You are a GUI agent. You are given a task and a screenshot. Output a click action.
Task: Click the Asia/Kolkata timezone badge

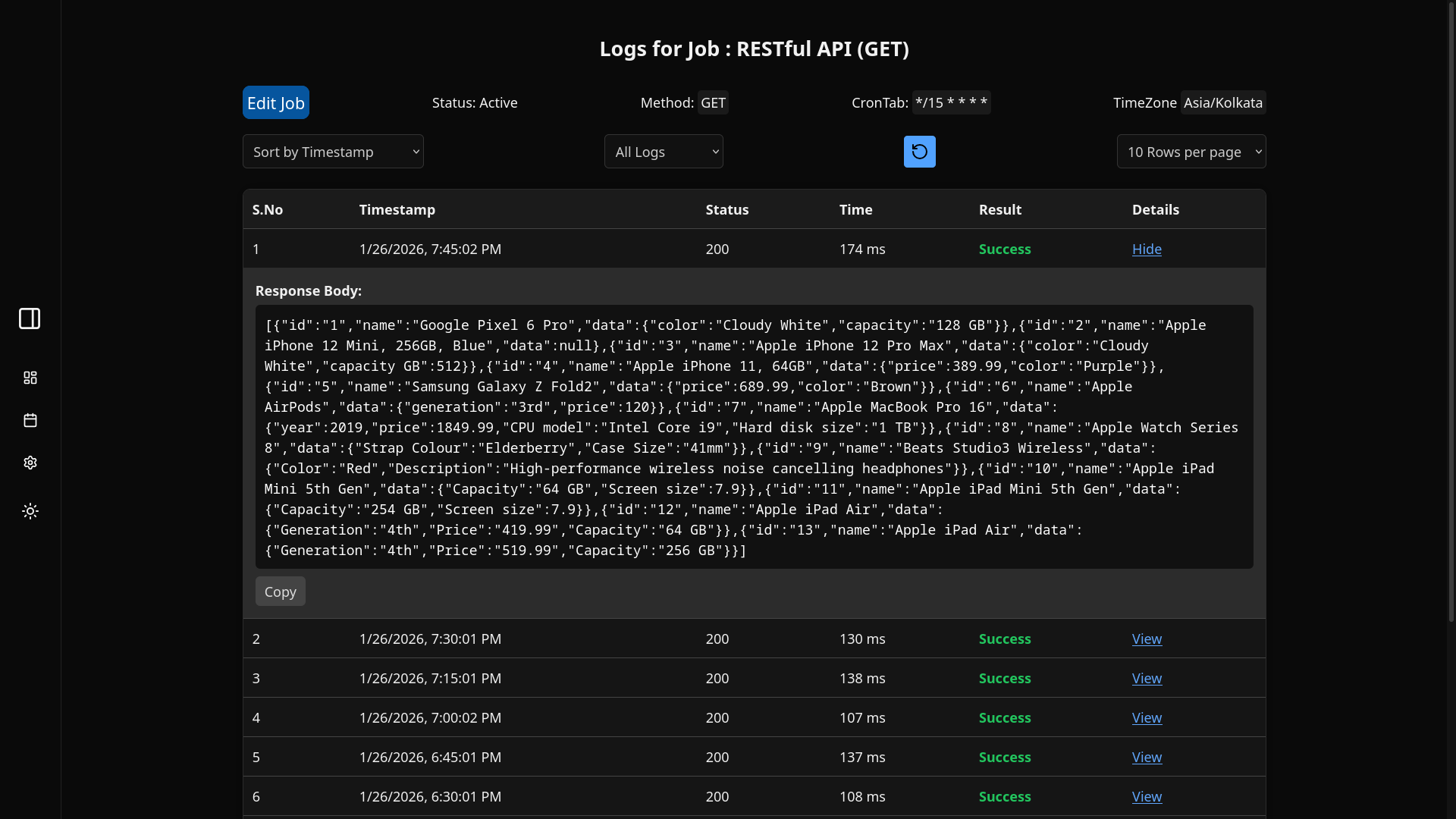[x=1222, y=102]
